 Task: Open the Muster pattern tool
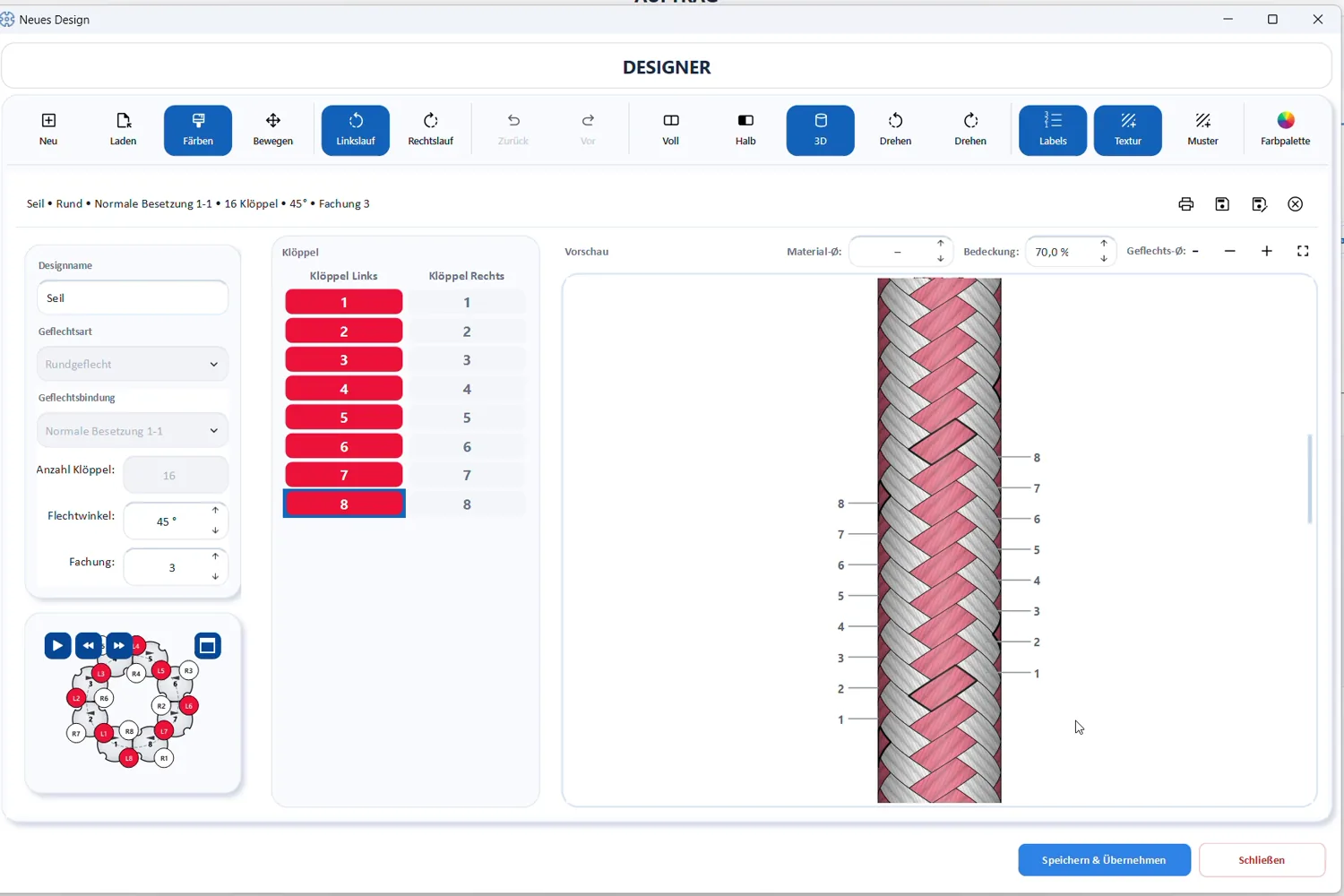1202,130
